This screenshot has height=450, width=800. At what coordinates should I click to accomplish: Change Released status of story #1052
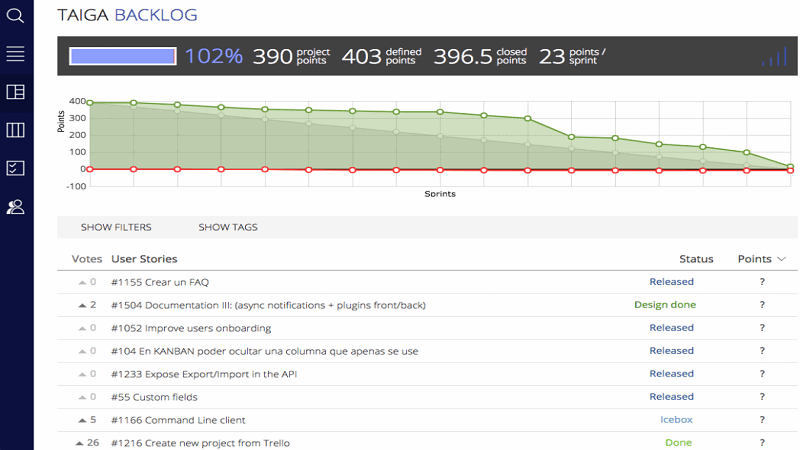[x=671, y=328]
